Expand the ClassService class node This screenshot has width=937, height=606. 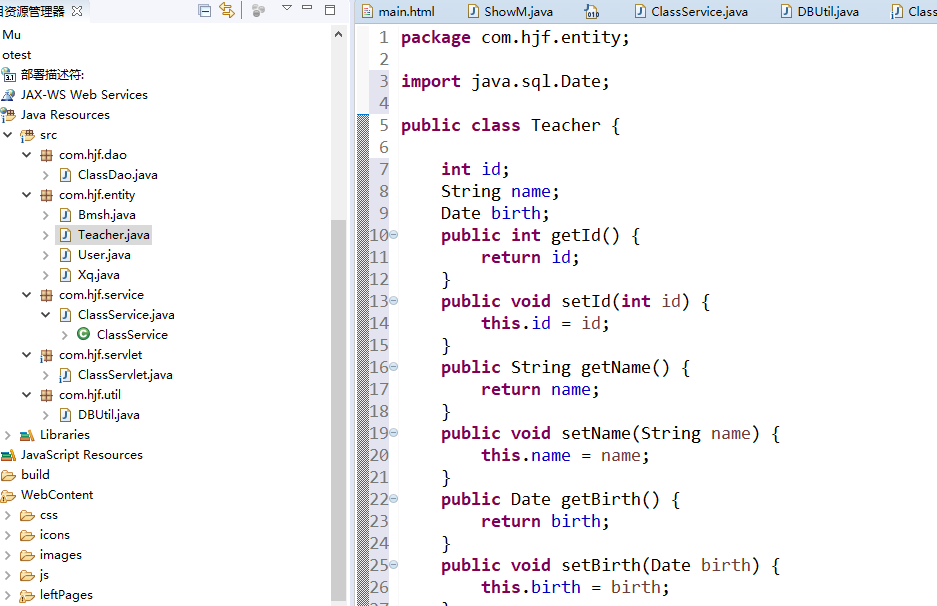point(65,335)
